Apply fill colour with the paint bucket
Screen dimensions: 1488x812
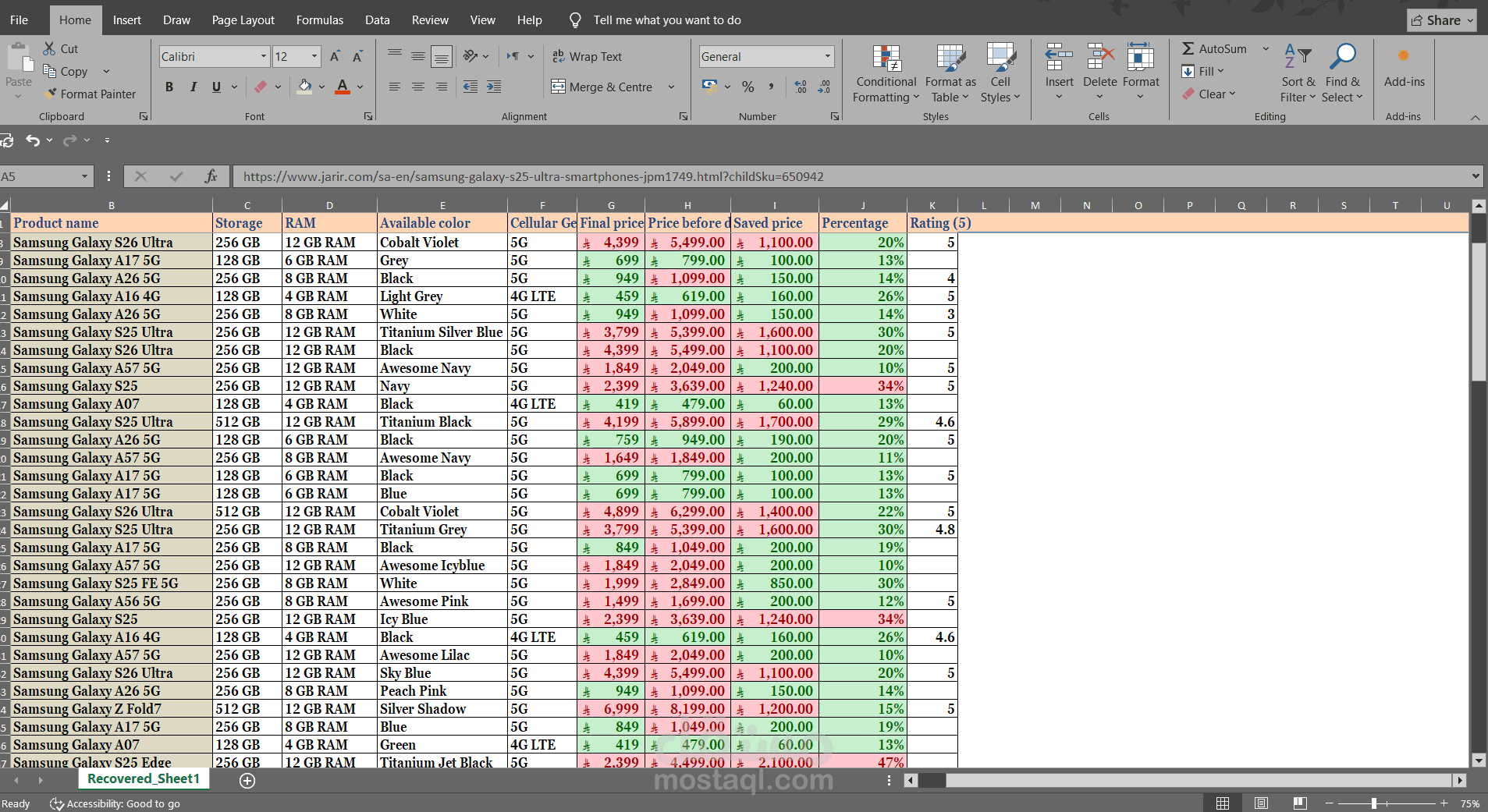[305, 87]
